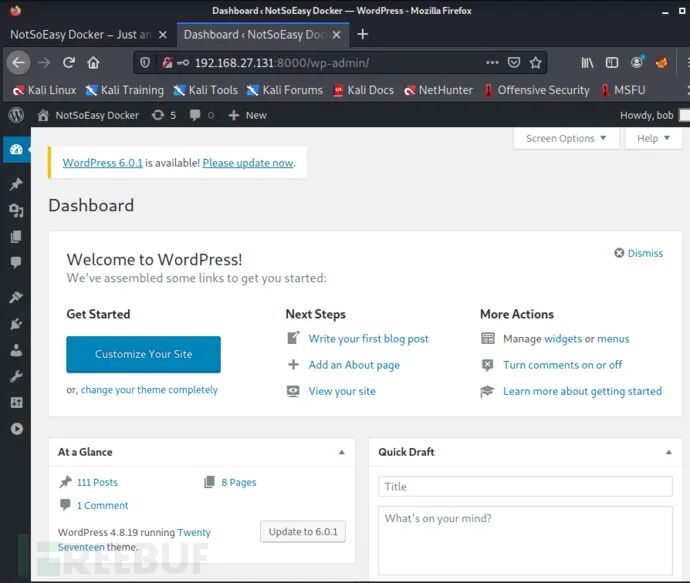690x583 pixels.
Task: Click Learn more about getting started
Action: point(582,391)
